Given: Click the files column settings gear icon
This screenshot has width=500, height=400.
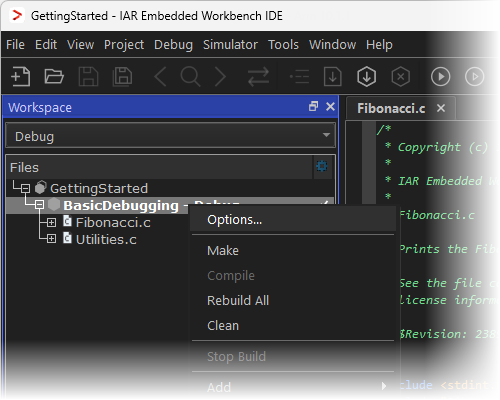Looking at the screenshot, I should coord(322,166).
